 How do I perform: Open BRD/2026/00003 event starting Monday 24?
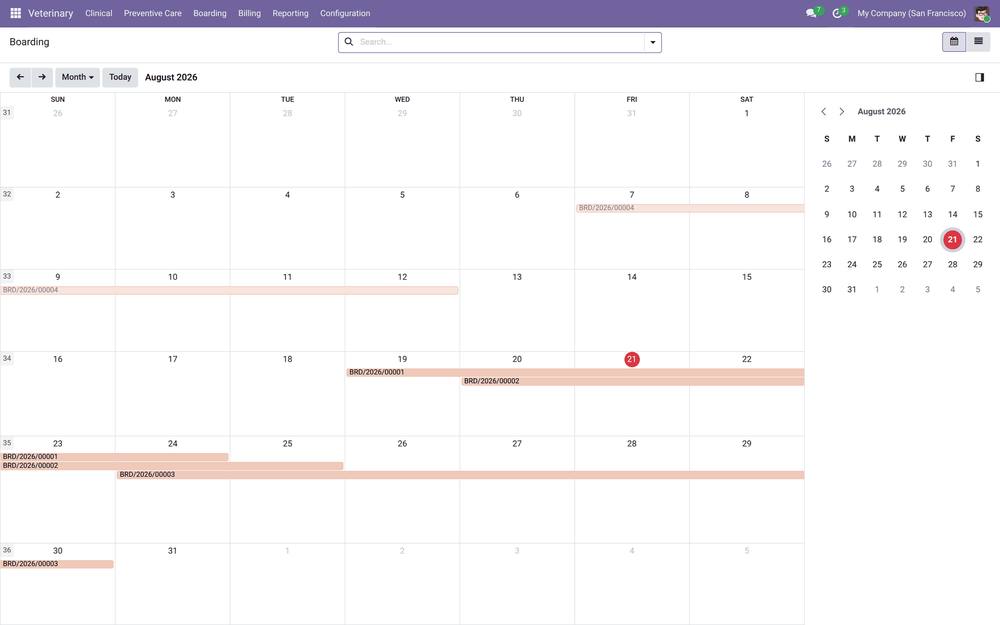coord(460,474)
